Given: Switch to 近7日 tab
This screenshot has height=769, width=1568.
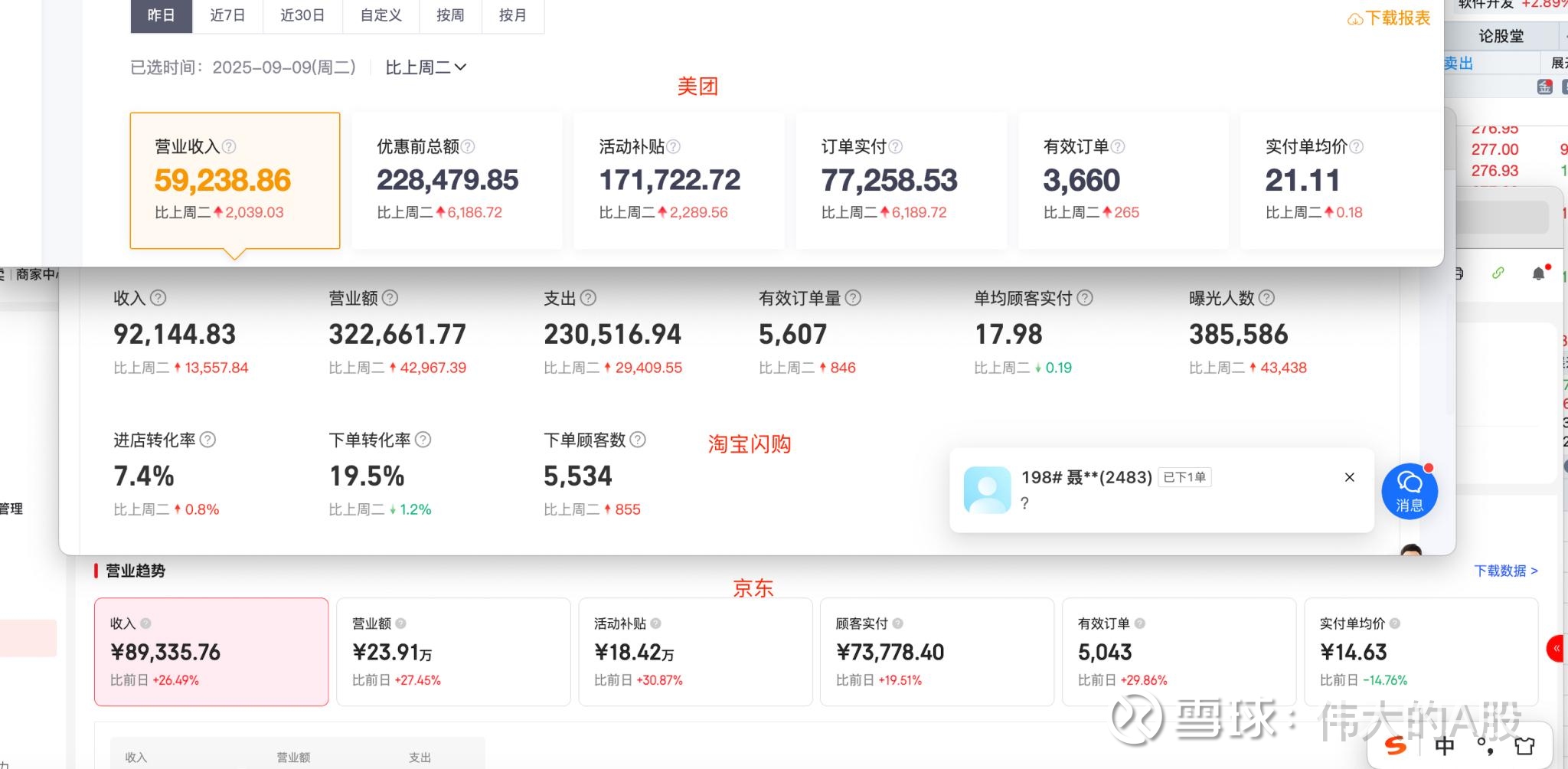Looking at the screenshot, I should coord(227,15).
